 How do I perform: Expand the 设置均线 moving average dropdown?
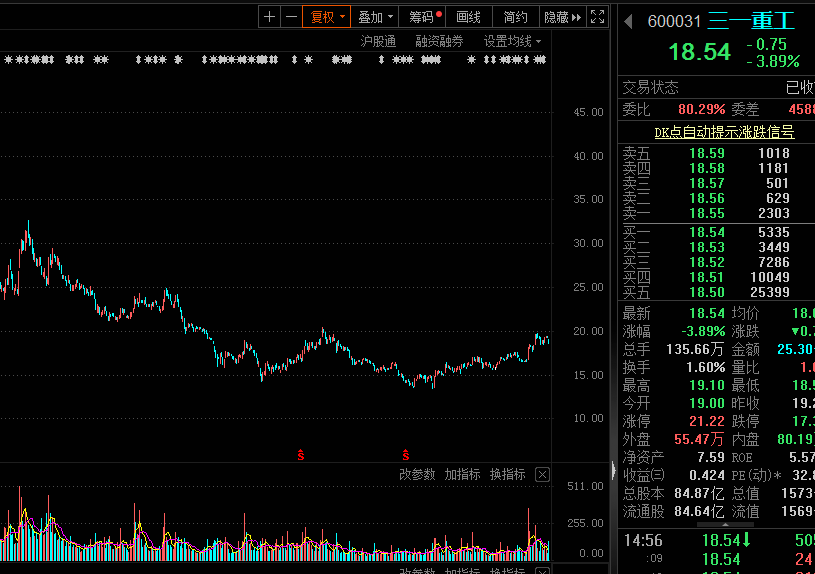click(x=512, y=41)
